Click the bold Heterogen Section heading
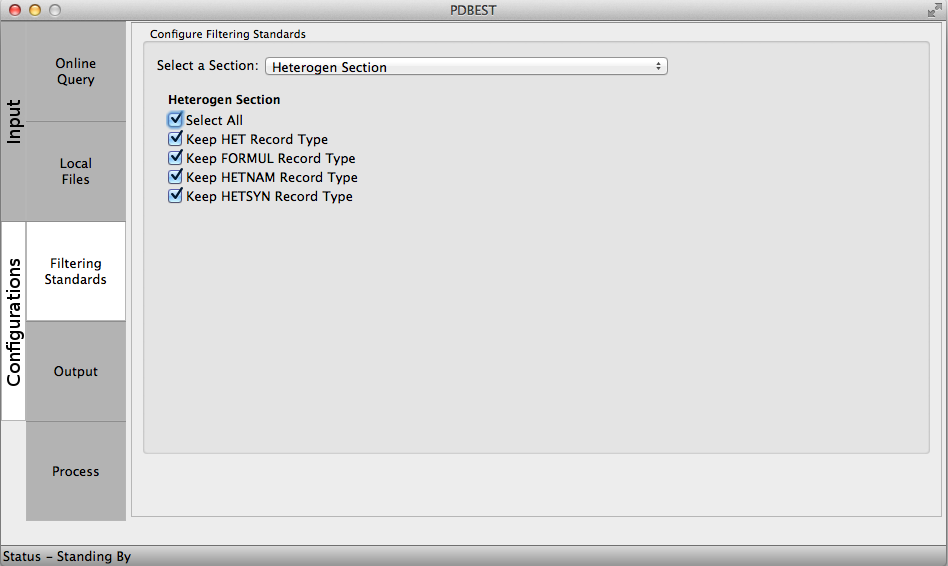This screenshot has width=948, height=566. point(224,100)
